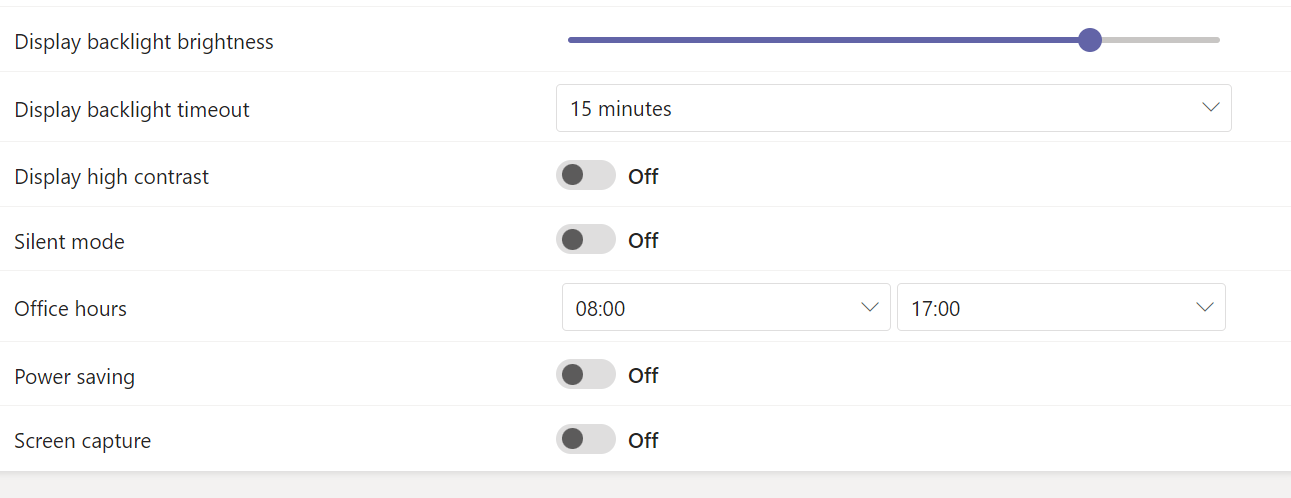
Task: Click the Screen capture label text
Action: (x=83, y=441)
